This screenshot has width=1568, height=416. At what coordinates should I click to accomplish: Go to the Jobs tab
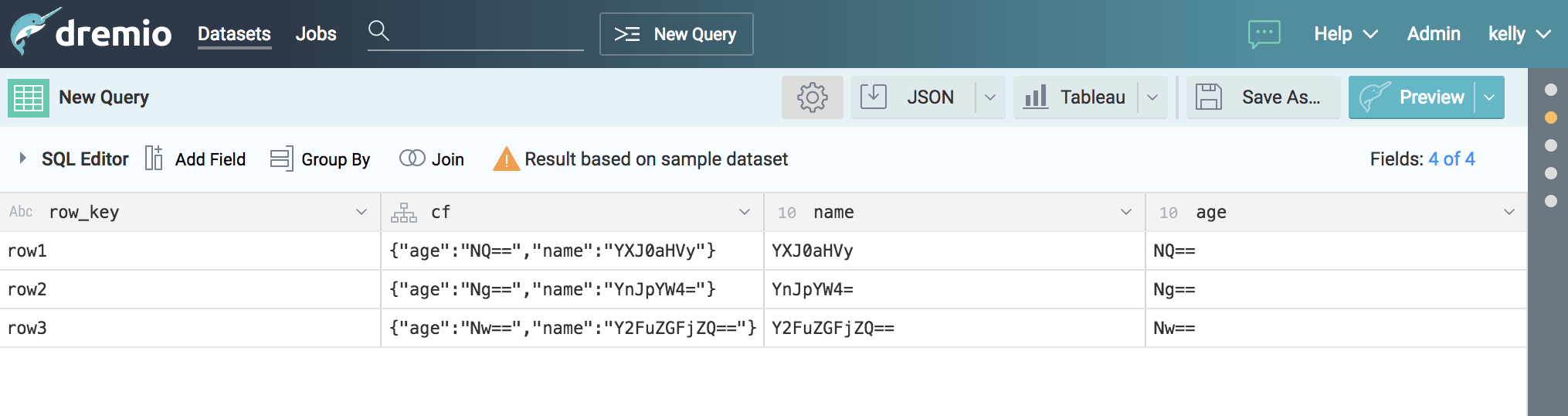(x=316, y=34)
